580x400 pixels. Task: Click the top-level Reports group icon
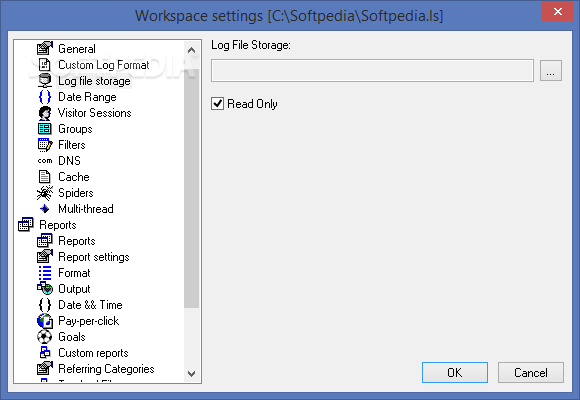(26, 225)
